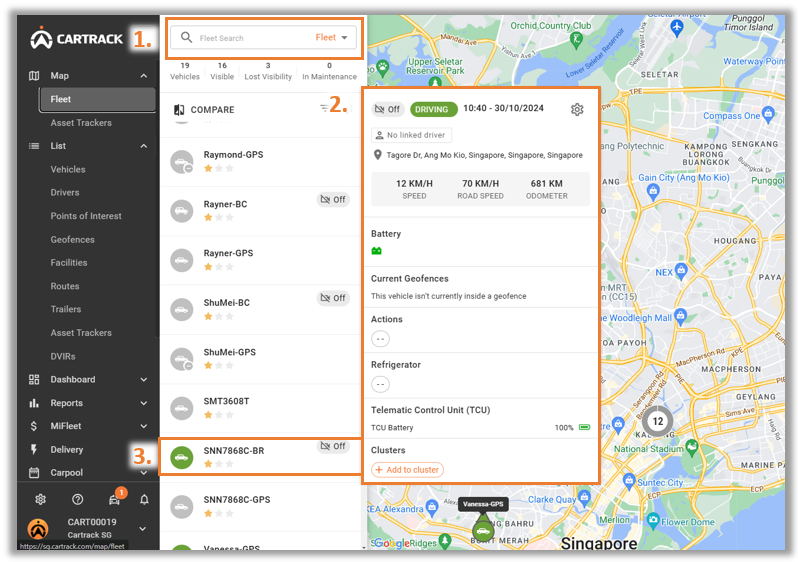
Task: Click SMT3608T star rating
Action: [x=218, y=415]
